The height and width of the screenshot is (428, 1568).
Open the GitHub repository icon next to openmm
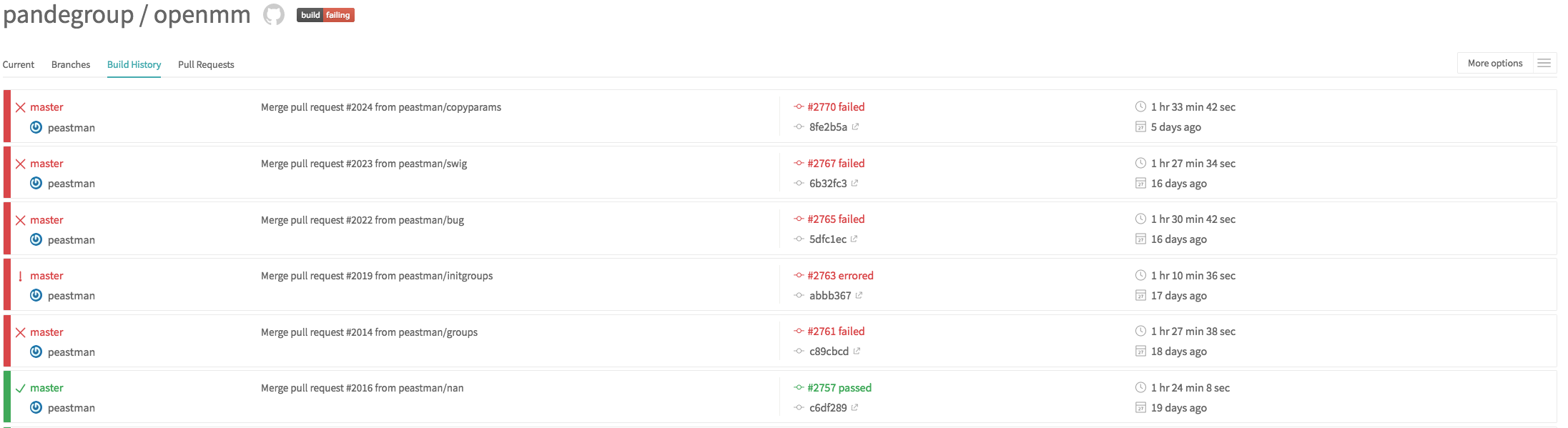[275, 14]
